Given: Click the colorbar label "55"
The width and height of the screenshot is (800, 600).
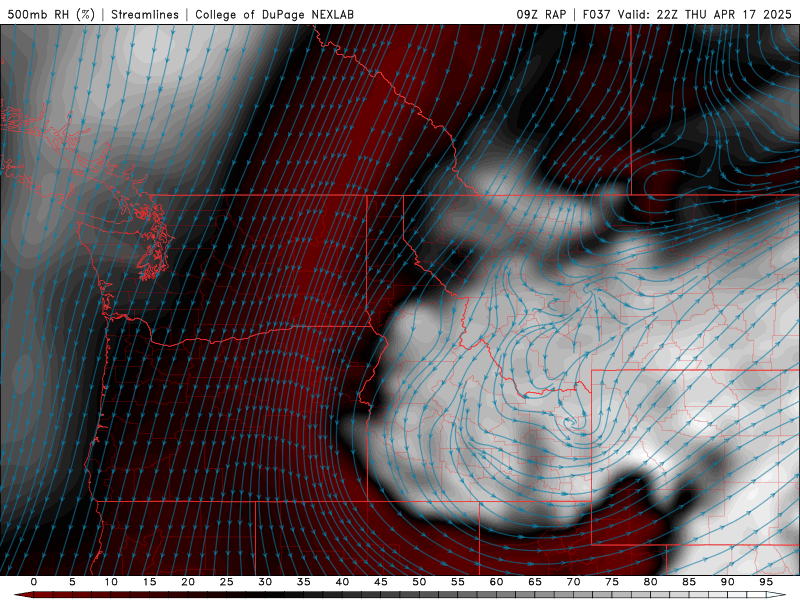Looking at the screenshot, I should click(x=458, y=582).
